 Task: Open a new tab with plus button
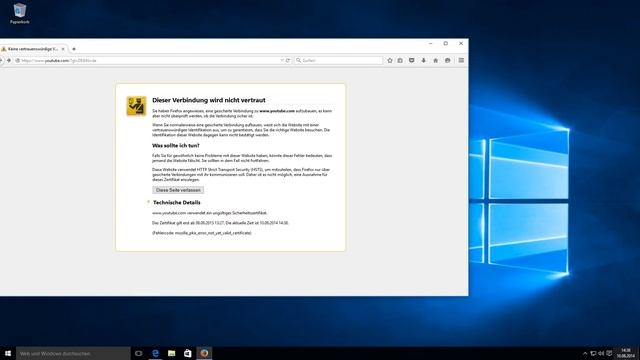[x=74, y=49]
